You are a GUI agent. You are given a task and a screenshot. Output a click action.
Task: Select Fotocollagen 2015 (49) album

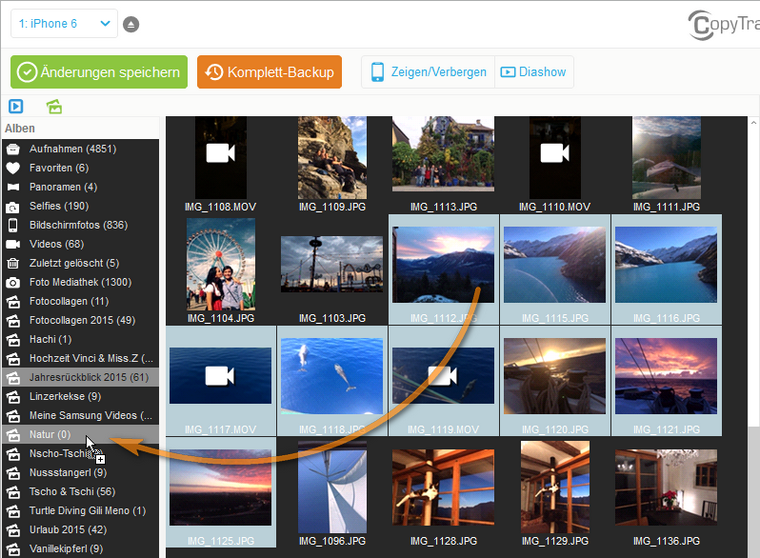80,320
